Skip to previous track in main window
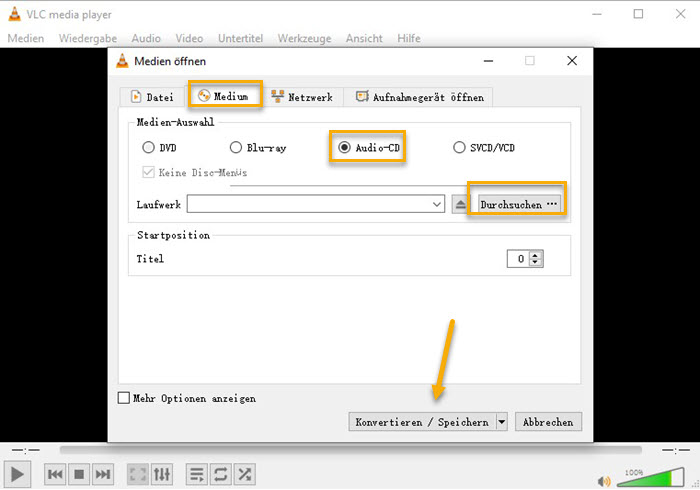The width and height of the screenshot is (700, 490). point(55,474)
